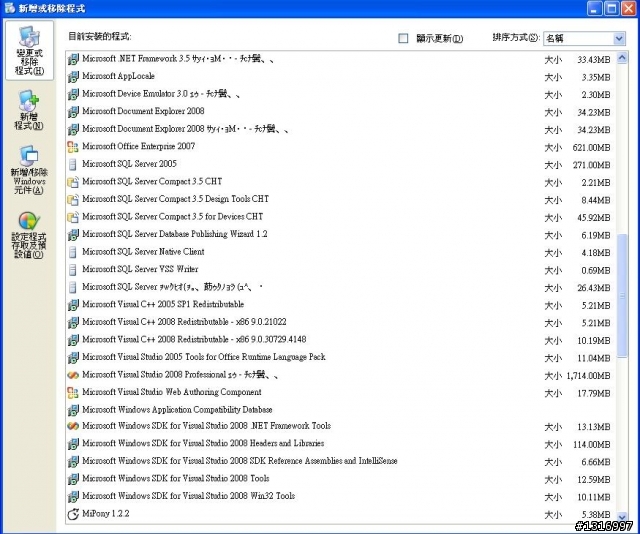640x534 pixels.
Task: Click Visual C++ 2005 SP1 Redistributable icon
Action: (73, 305)
